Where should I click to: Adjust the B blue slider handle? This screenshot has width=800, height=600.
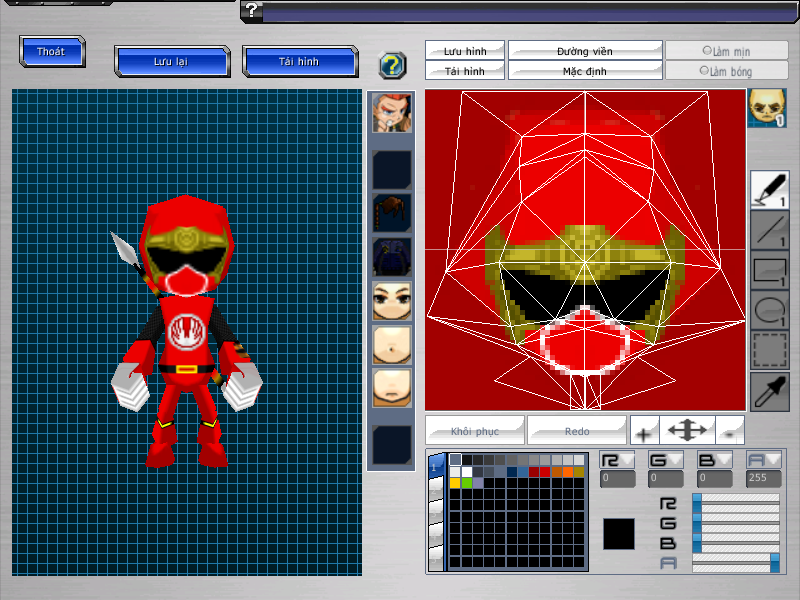point(697,542)
